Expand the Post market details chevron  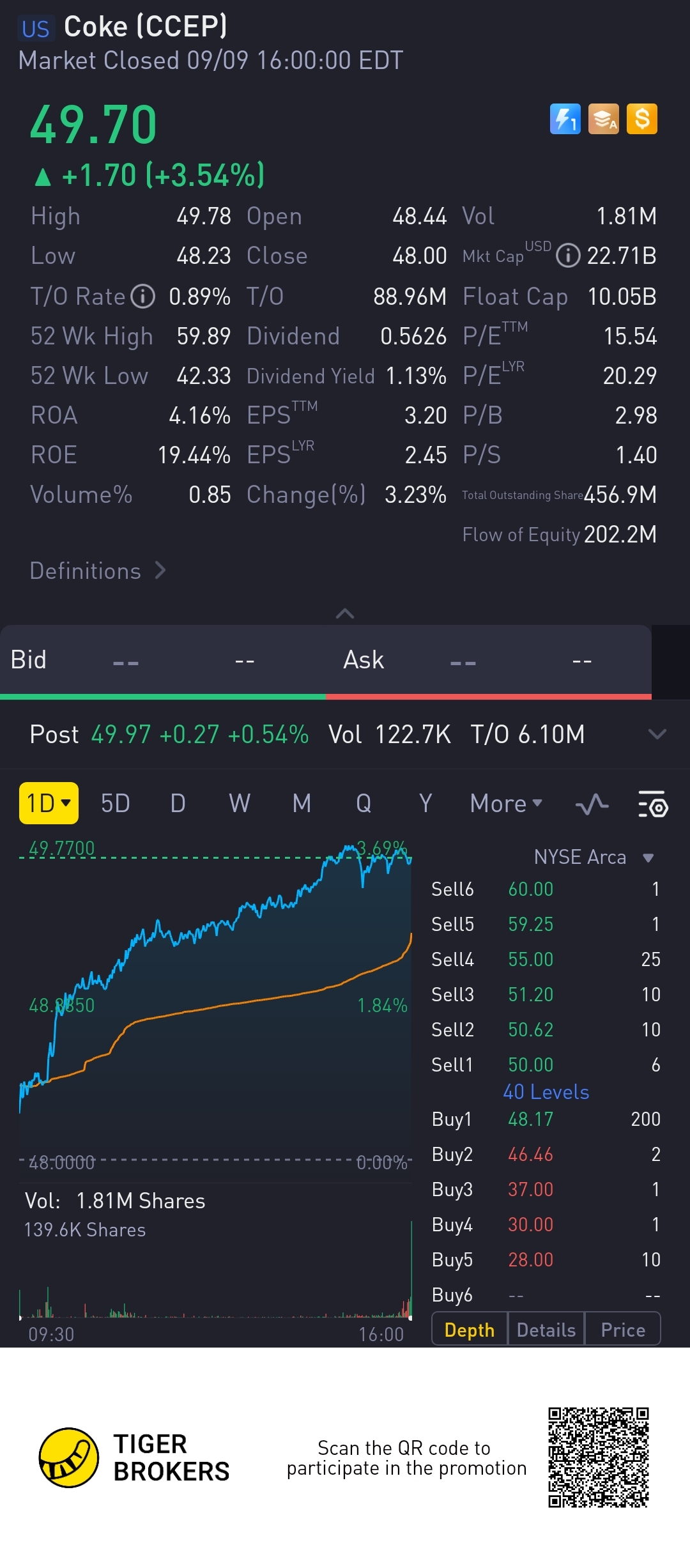(x=657, y=734)
